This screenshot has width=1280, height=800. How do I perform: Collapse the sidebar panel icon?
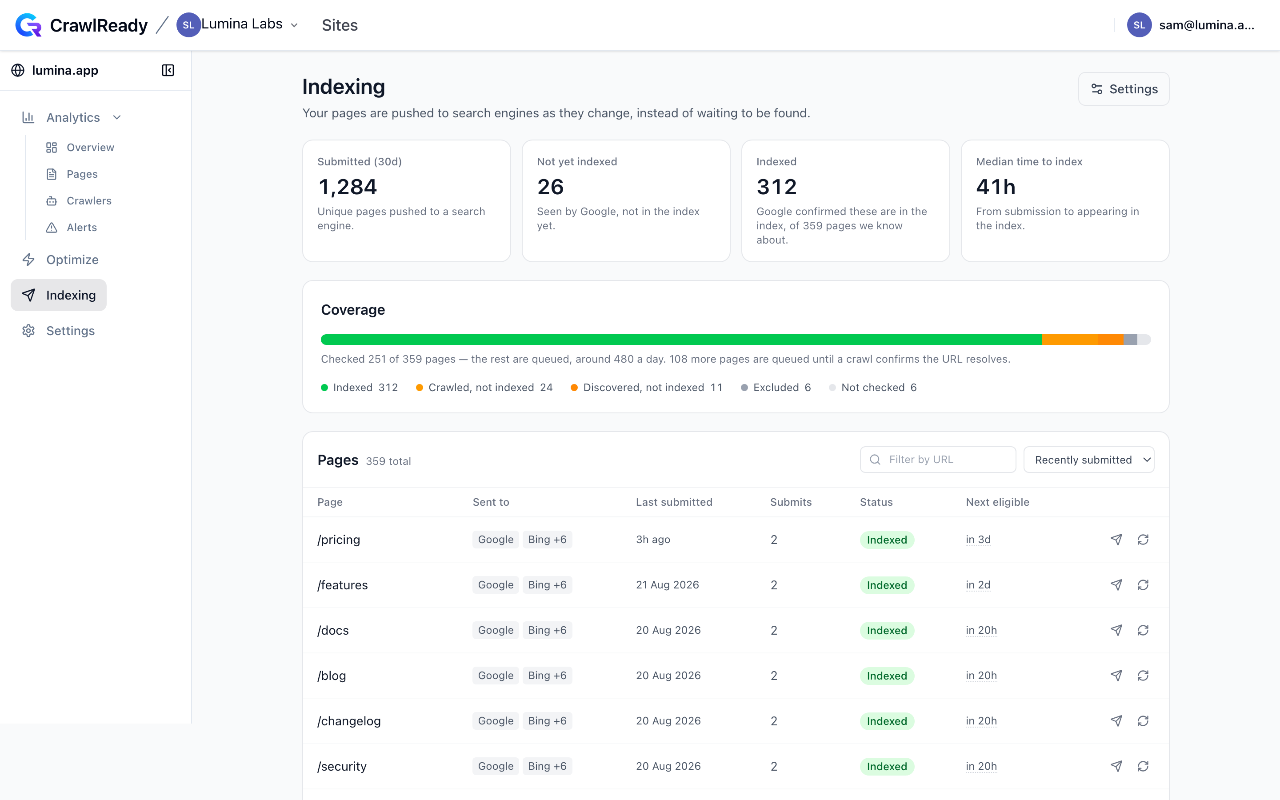pyautogui.click(x=168, y=70)
